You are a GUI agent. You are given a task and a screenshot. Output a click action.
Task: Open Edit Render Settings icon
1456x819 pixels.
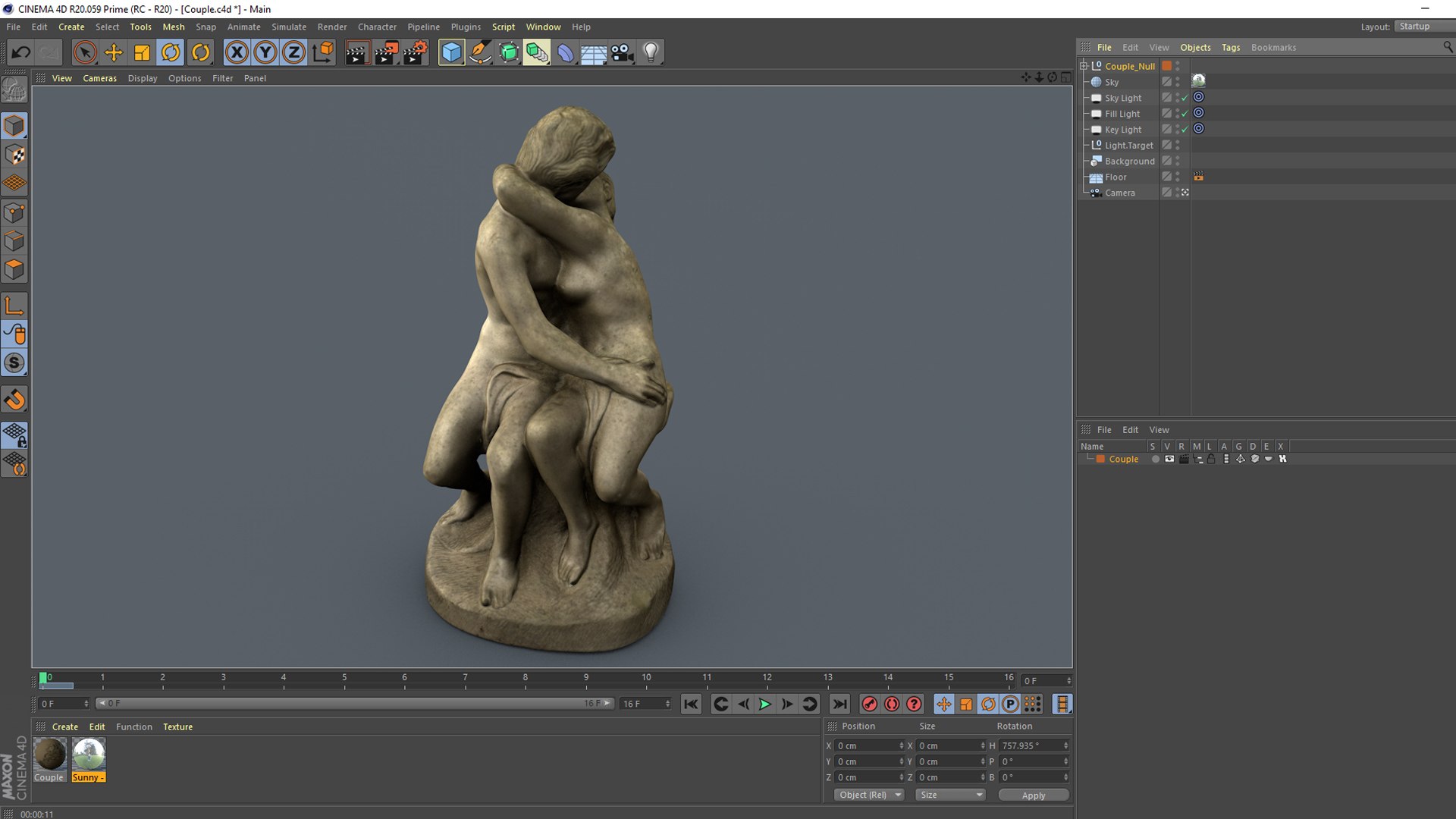pos(415,52)
